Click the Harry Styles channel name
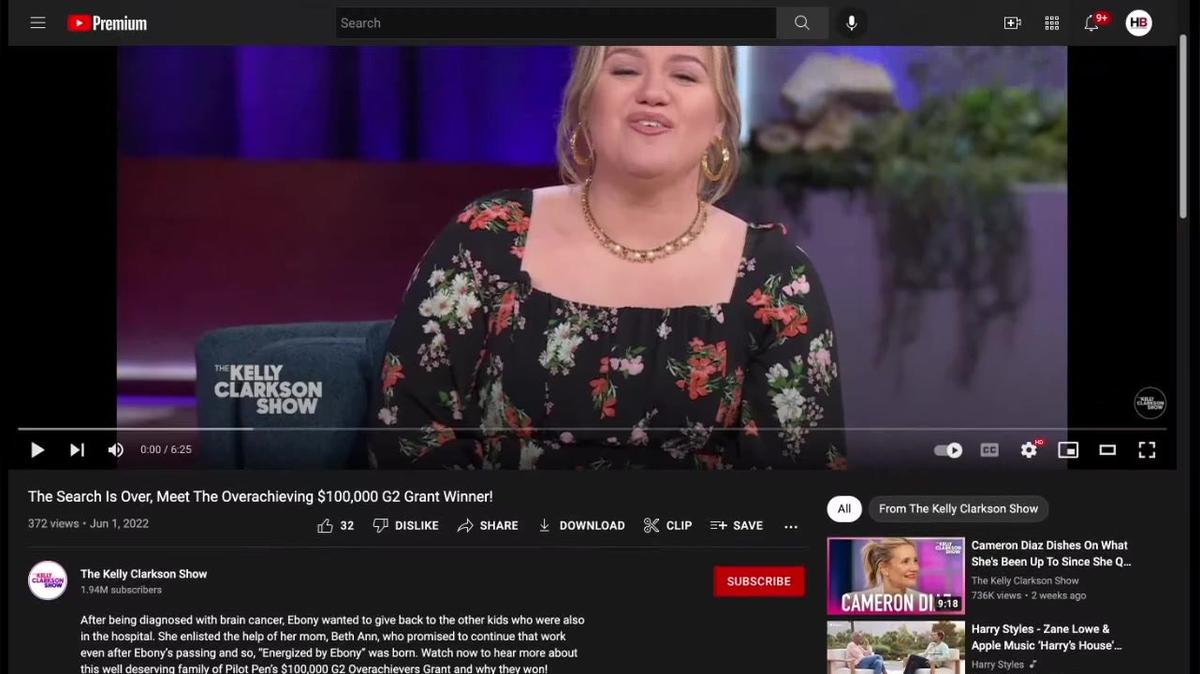 click(x=998, y=665)
